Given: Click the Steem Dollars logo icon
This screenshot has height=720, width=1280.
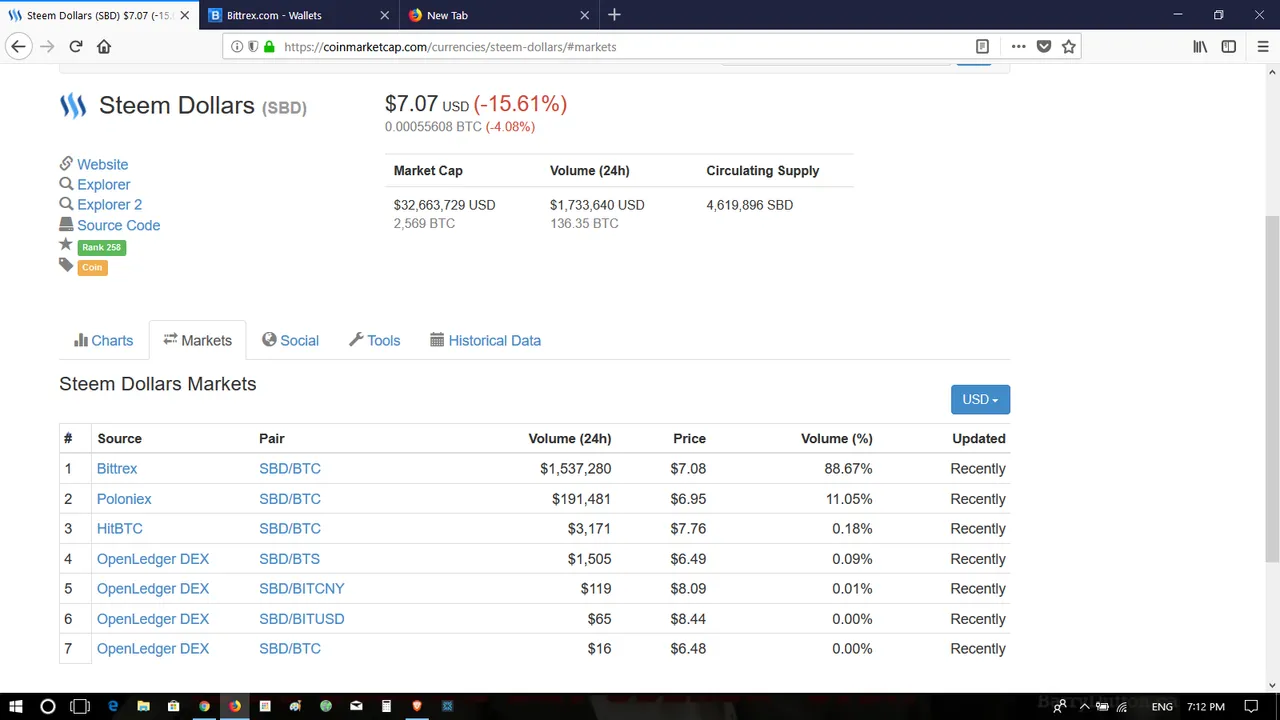Looking at the screenshot, I should click(x=73, y=105).
